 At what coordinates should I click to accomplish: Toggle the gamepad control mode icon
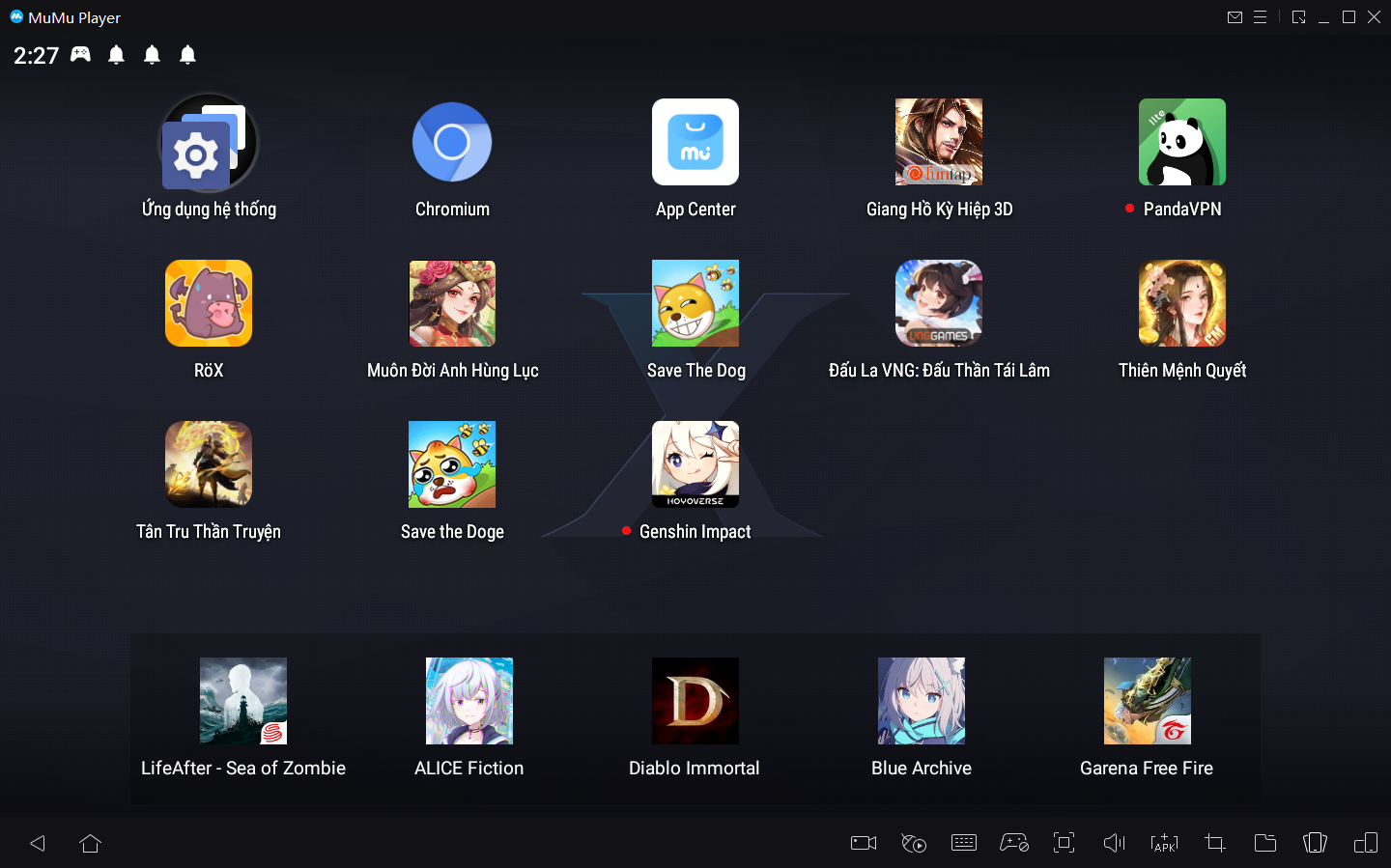(x=1013, y=843)
